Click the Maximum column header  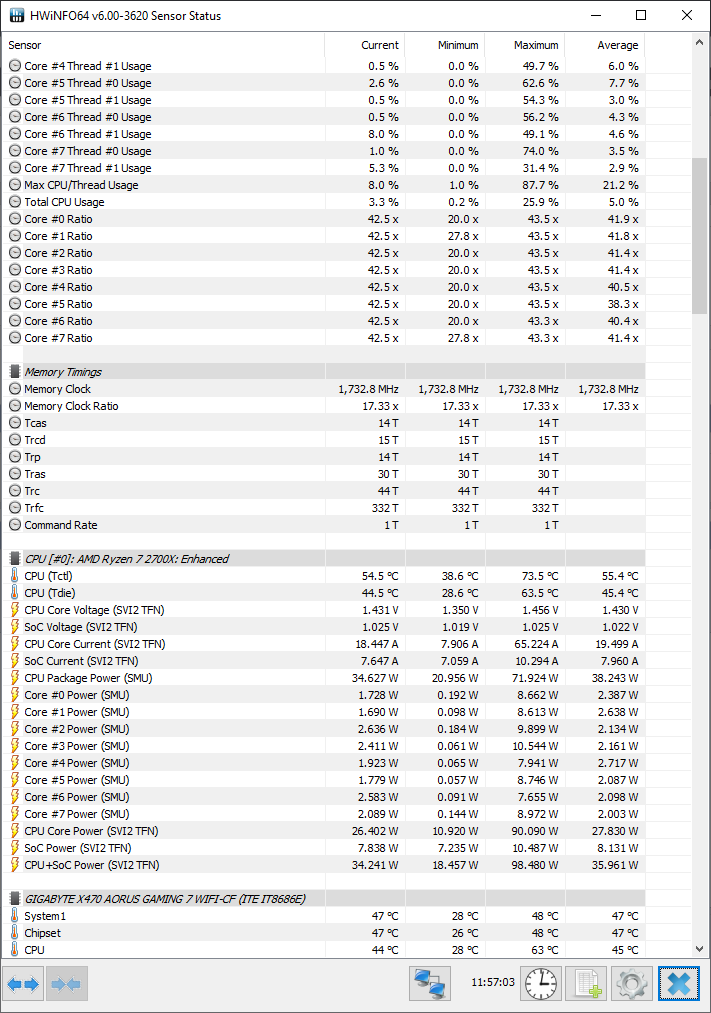(x=536, y=45)
